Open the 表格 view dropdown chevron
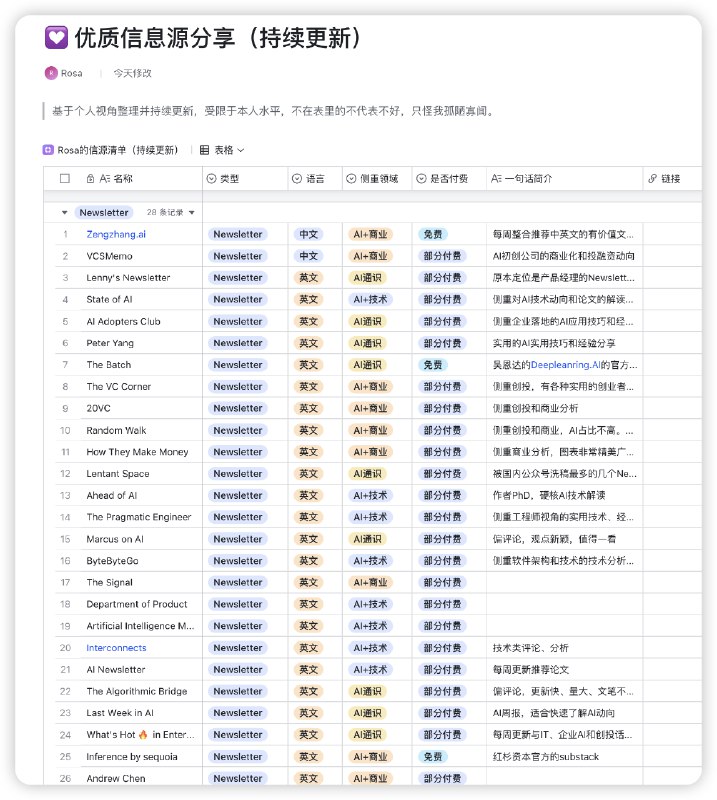717x800 pixels. (x=241, y=150)
